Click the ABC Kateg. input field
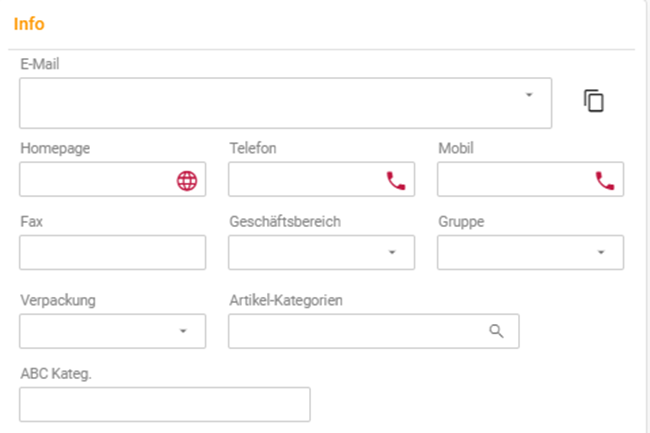 165,404
